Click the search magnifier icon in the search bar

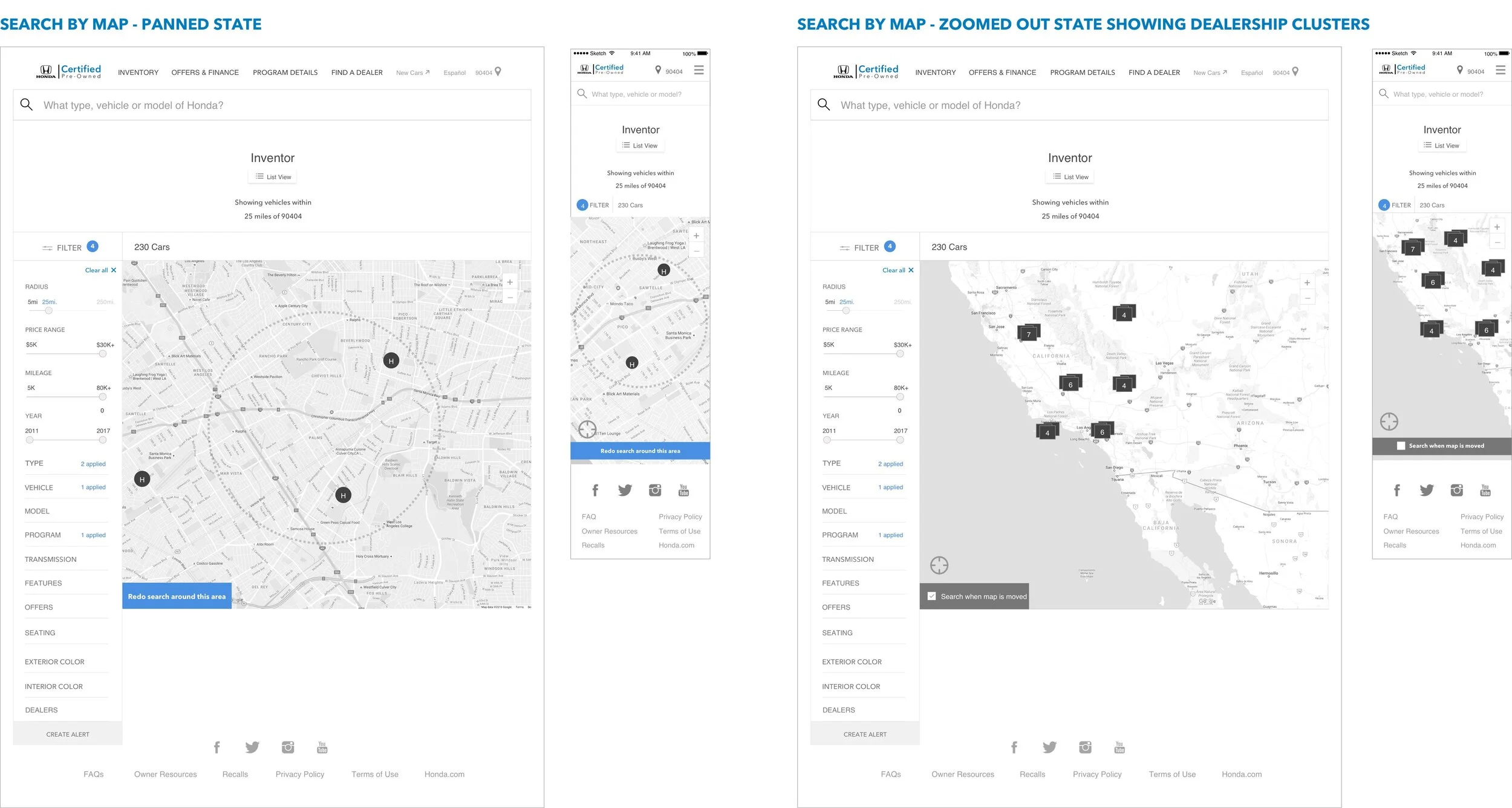[27, 105]
